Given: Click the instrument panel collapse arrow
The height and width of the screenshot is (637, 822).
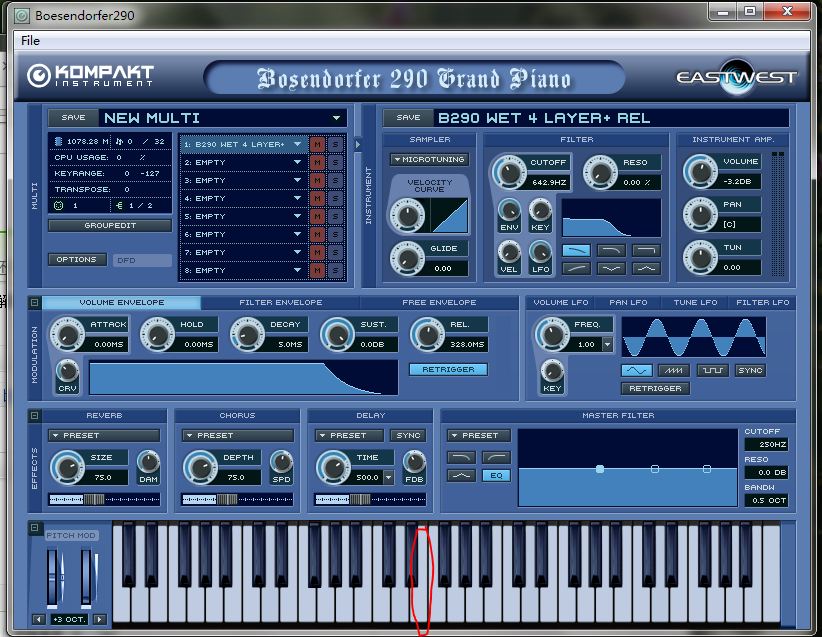Looking at the screenshot, I should 358,144.
